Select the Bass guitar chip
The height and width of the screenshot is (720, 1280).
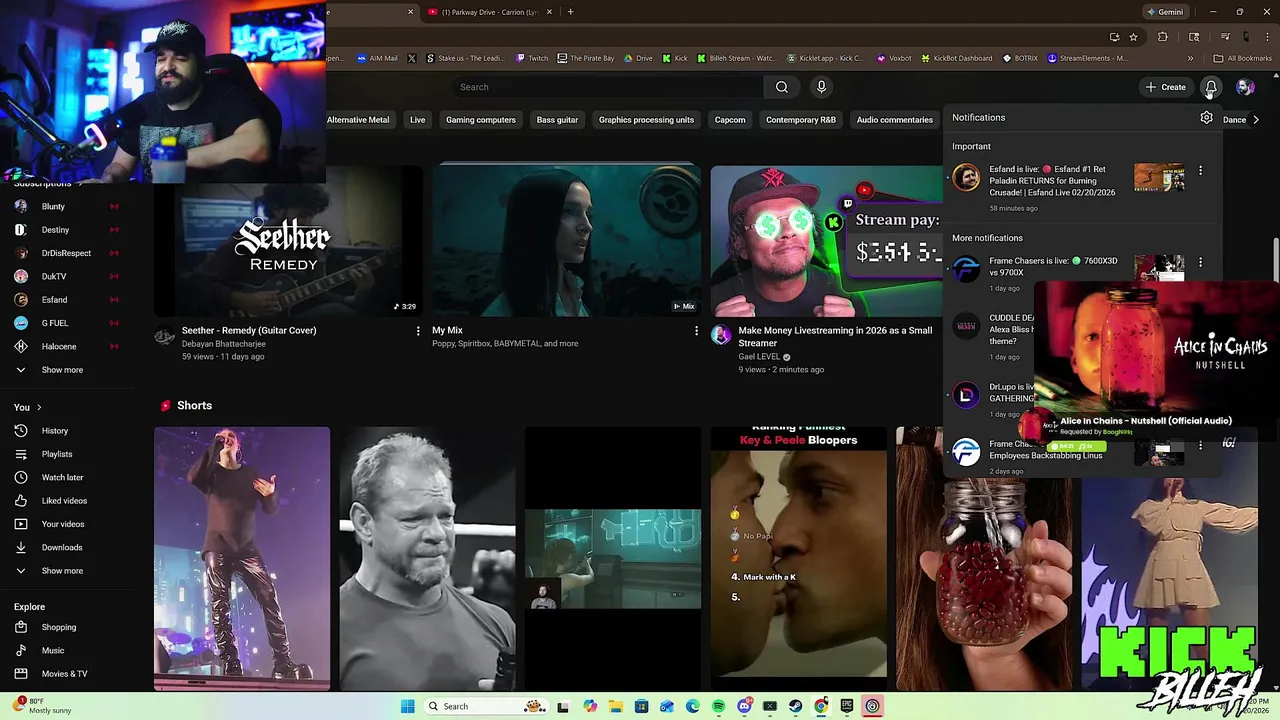pos(557,120)
